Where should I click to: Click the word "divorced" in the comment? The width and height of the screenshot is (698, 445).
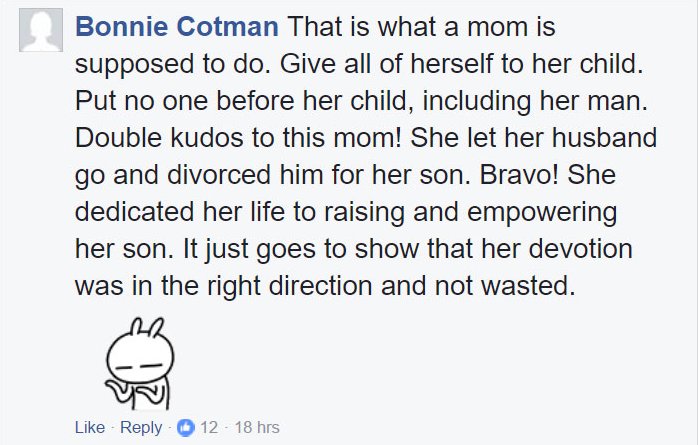(x=219, y=174)
